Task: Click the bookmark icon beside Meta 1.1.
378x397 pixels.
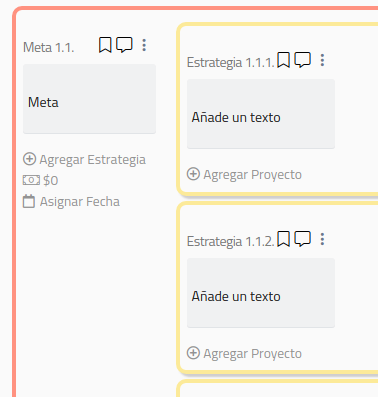Action: coord(105,45)
